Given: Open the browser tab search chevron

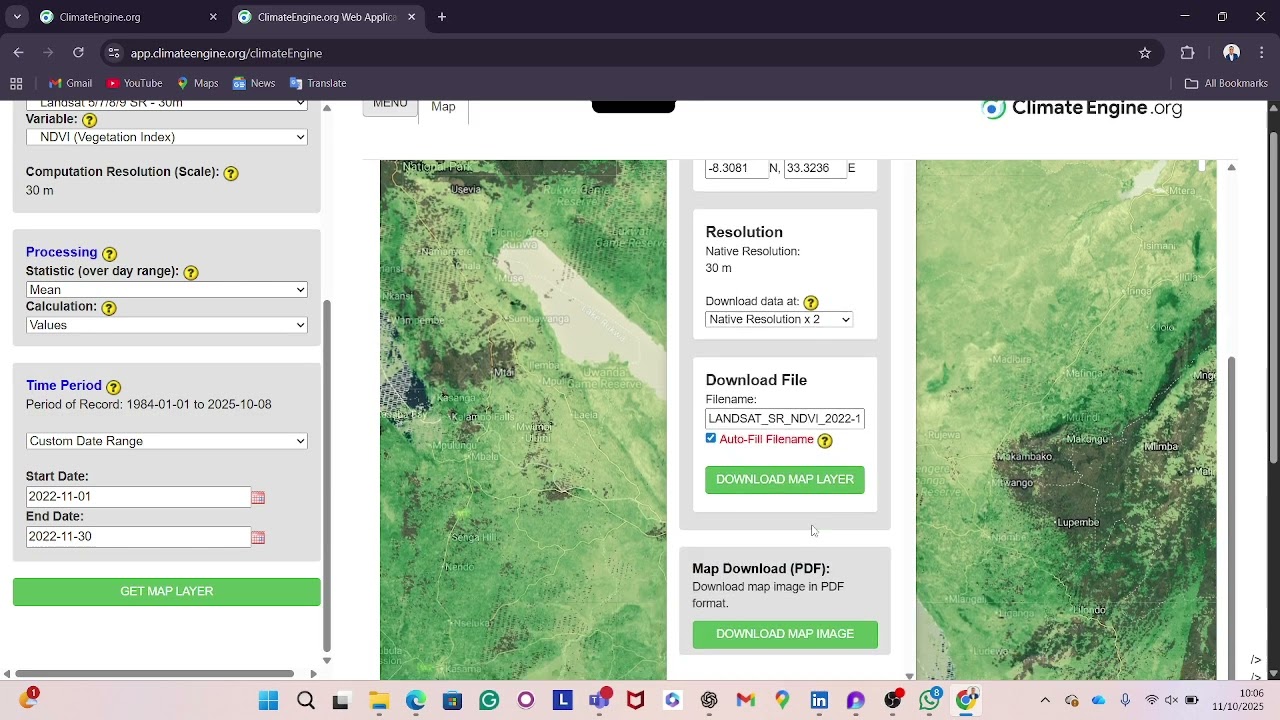Looking at the screenshot, I should pos(17,17).
